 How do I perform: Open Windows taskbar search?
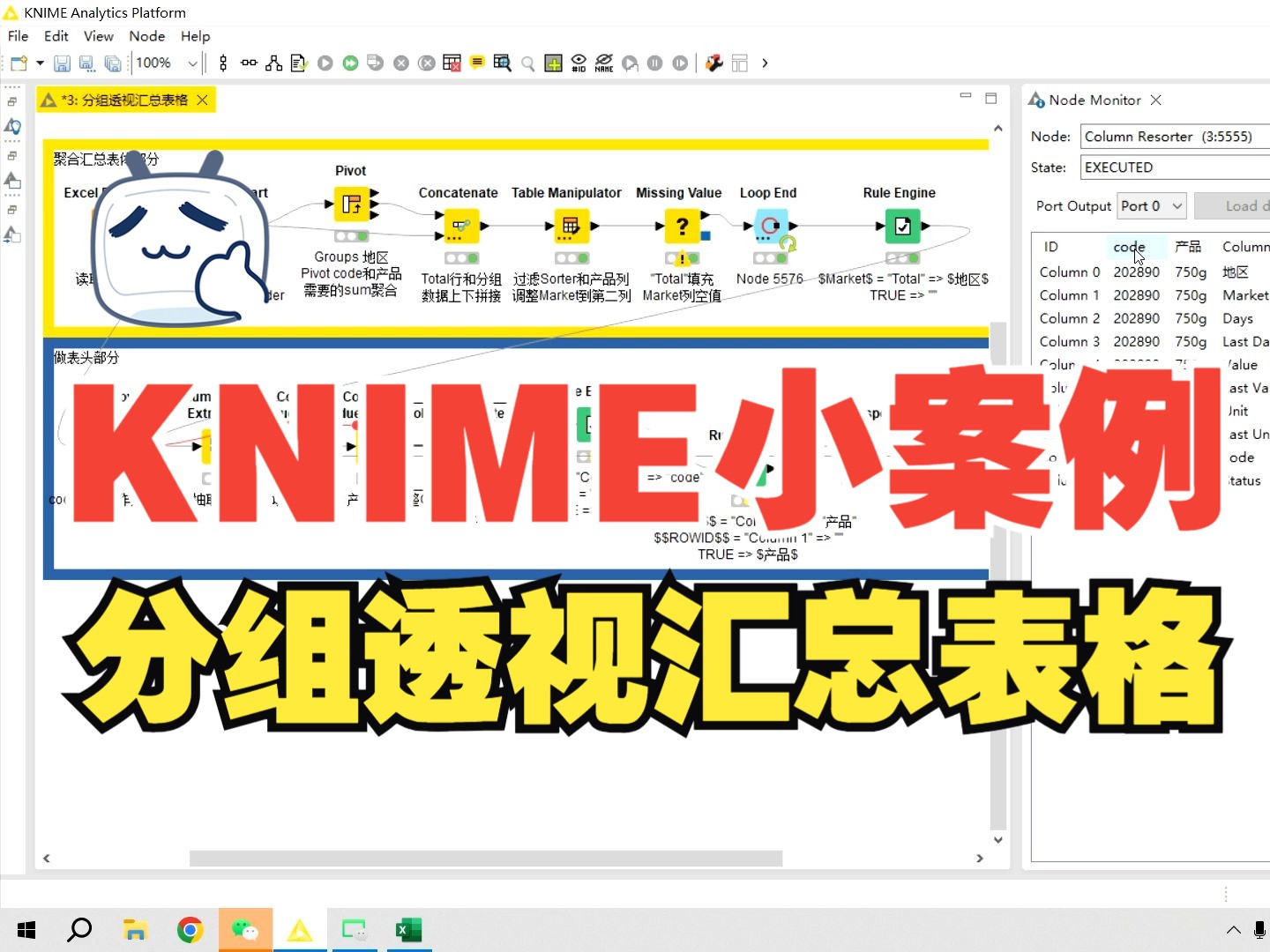pyautogui.click(x=80, y=930)
